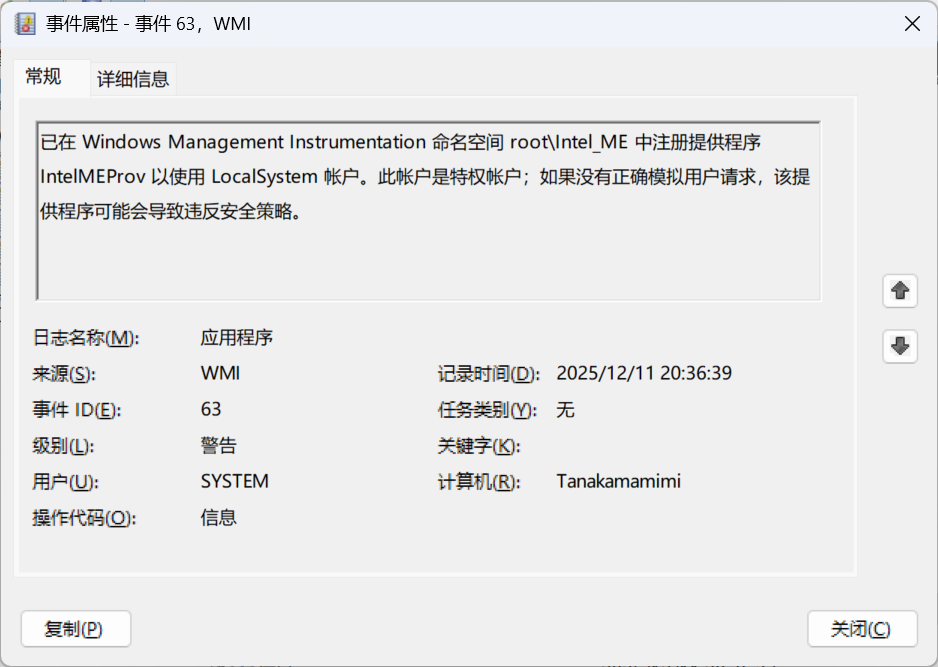Select the log name value 应用程序
938x667 pixels.
[236, 338]
